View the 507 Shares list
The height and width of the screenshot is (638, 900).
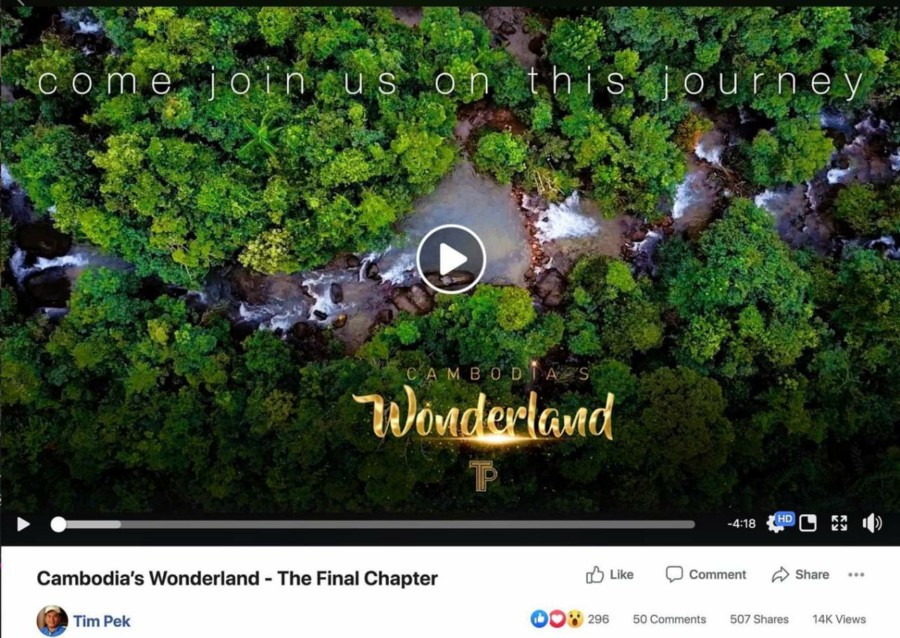coord(759,619)
